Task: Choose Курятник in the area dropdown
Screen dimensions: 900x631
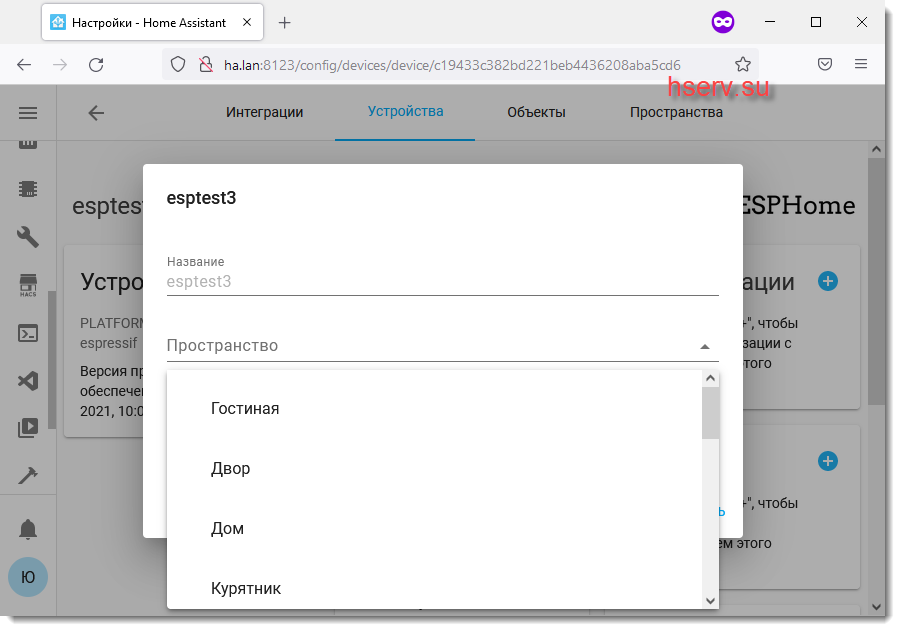Action: pyautogui.click(x=246, y=589)
